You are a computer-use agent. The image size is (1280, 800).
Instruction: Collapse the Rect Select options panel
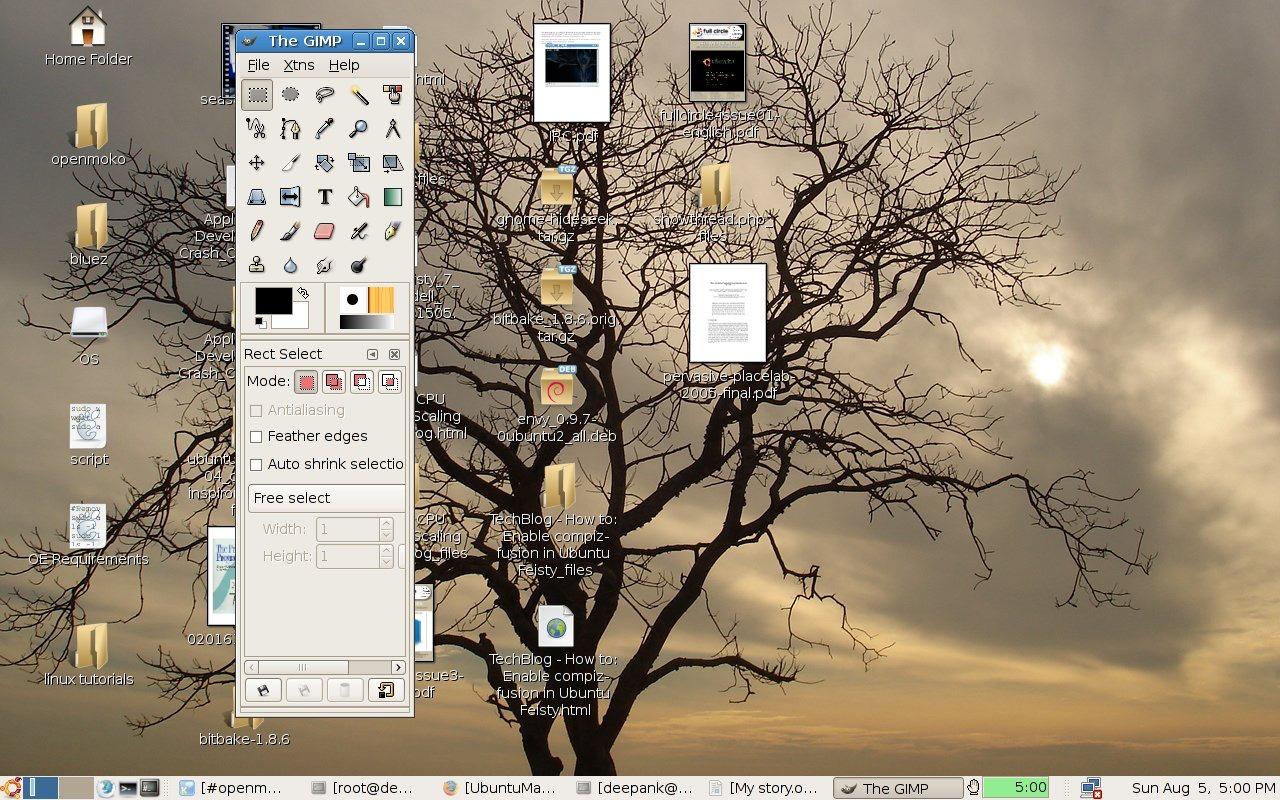click(x=373, y=354)
